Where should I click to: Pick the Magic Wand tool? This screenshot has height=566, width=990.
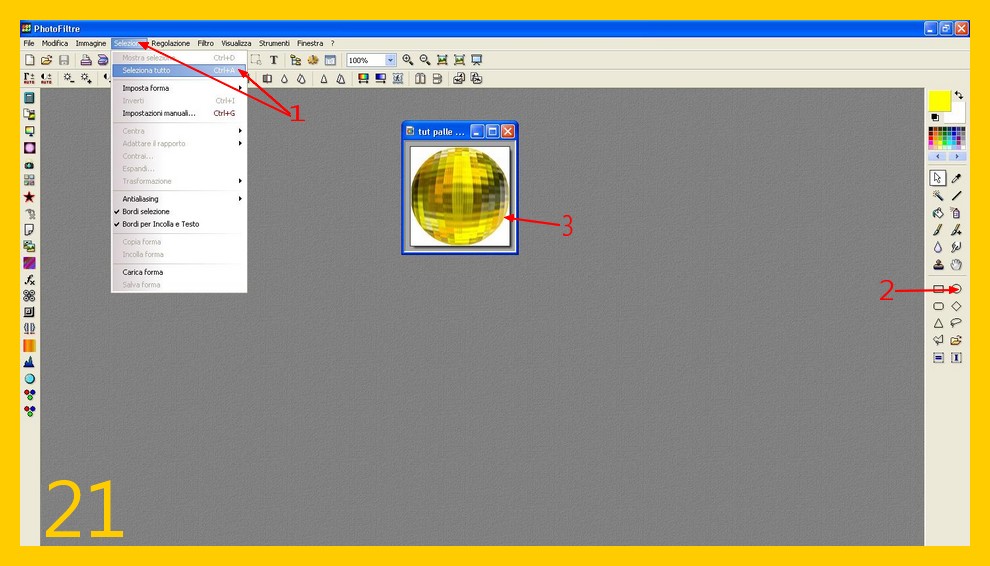tap(938, 196)
